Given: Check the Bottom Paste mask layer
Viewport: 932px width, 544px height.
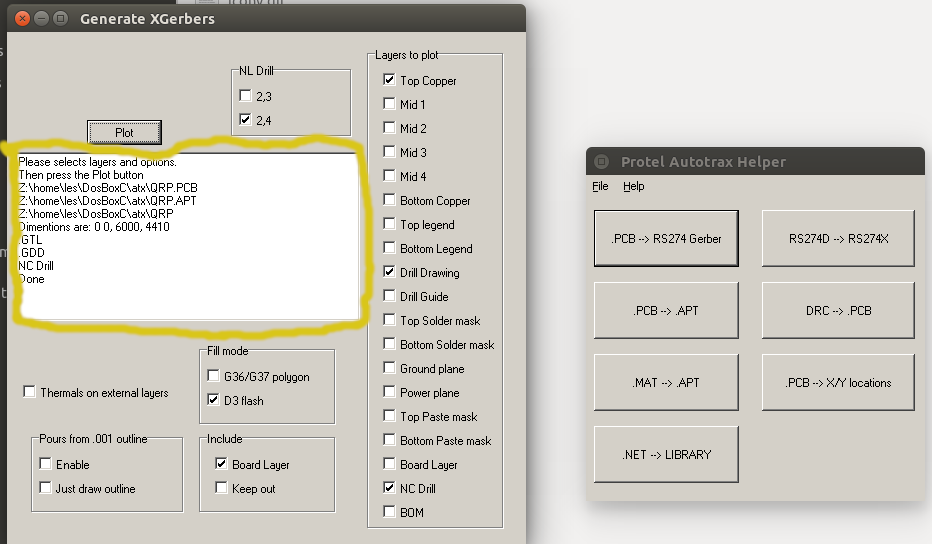Looking at the screenshot, I should 389,439.
